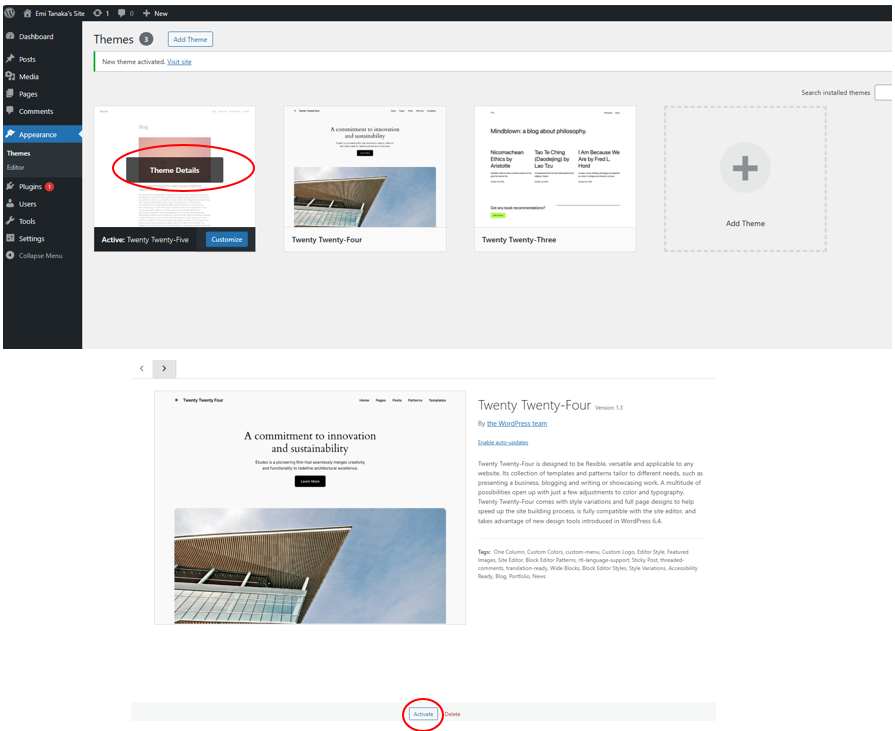Click the Add Theme button near heading
895x731 pixels.
190,39
